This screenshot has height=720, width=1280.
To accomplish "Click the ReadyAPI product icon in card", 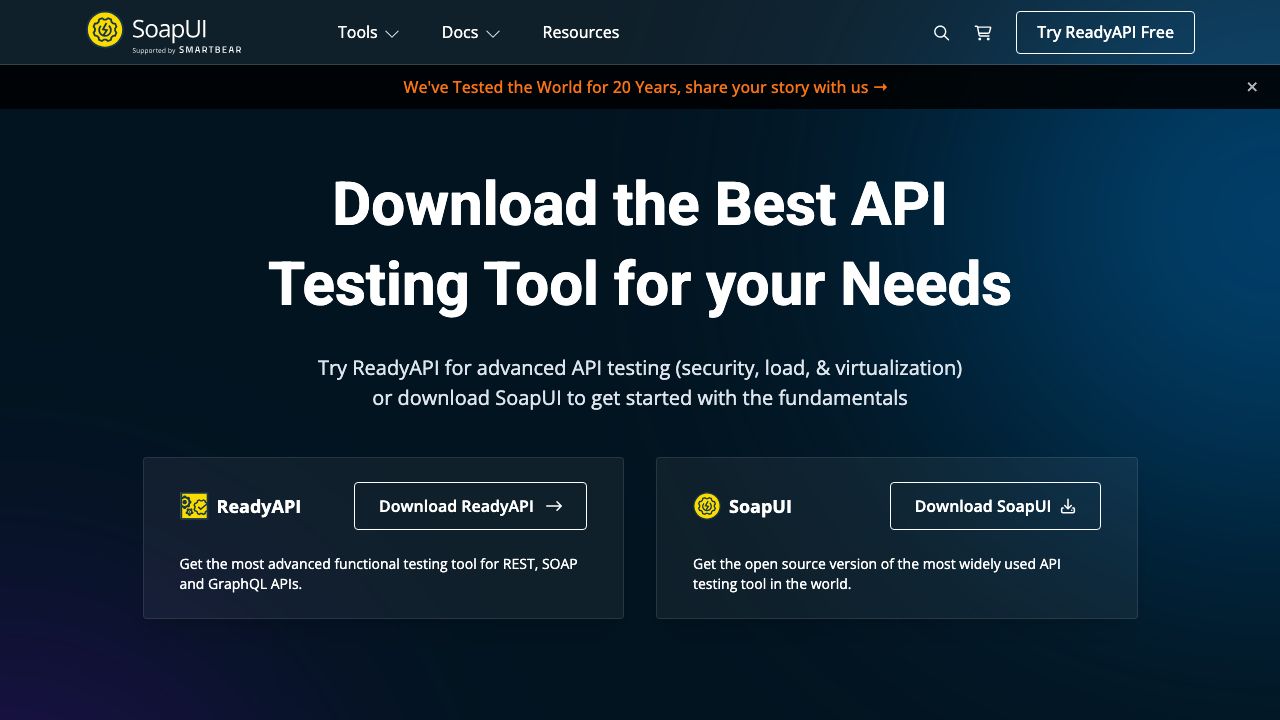I will (194, 506).
